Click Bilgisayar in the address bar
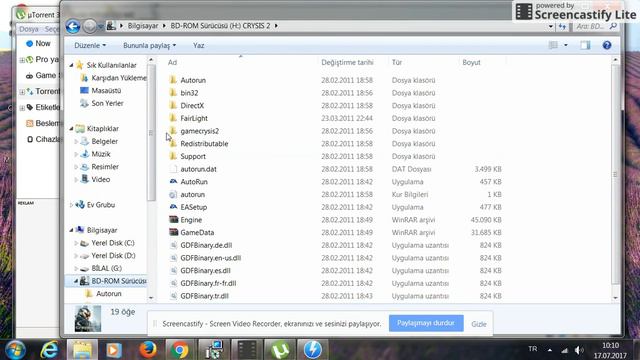Image resolution: width=640 pixels, height=360 pixels. 143,26
